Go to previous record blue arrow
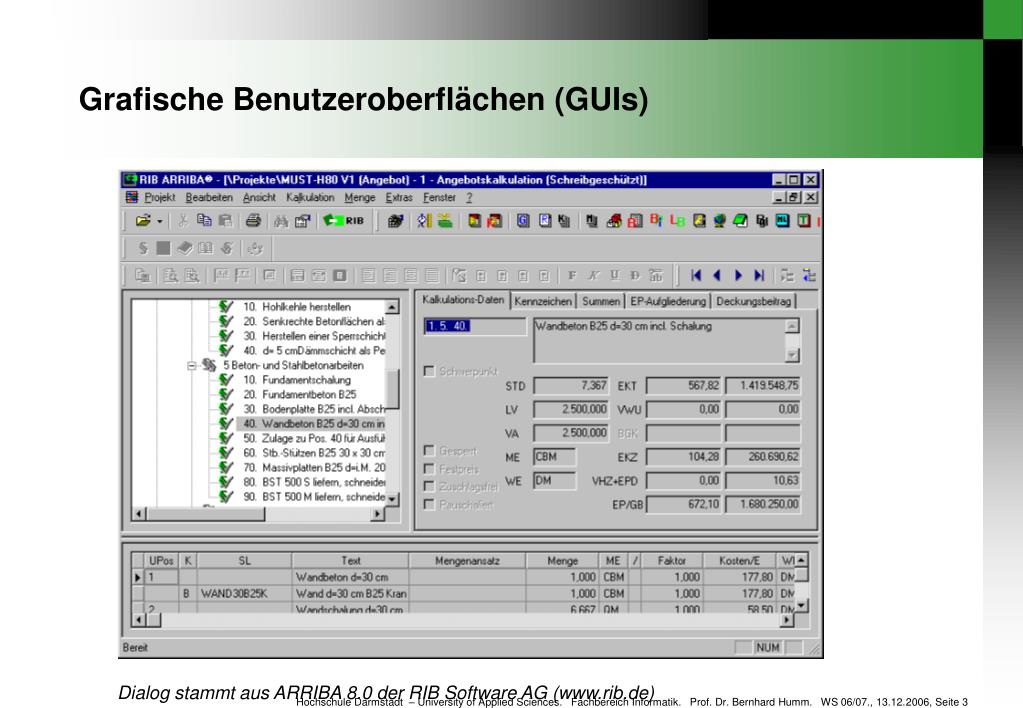 (x=717, y=275)
